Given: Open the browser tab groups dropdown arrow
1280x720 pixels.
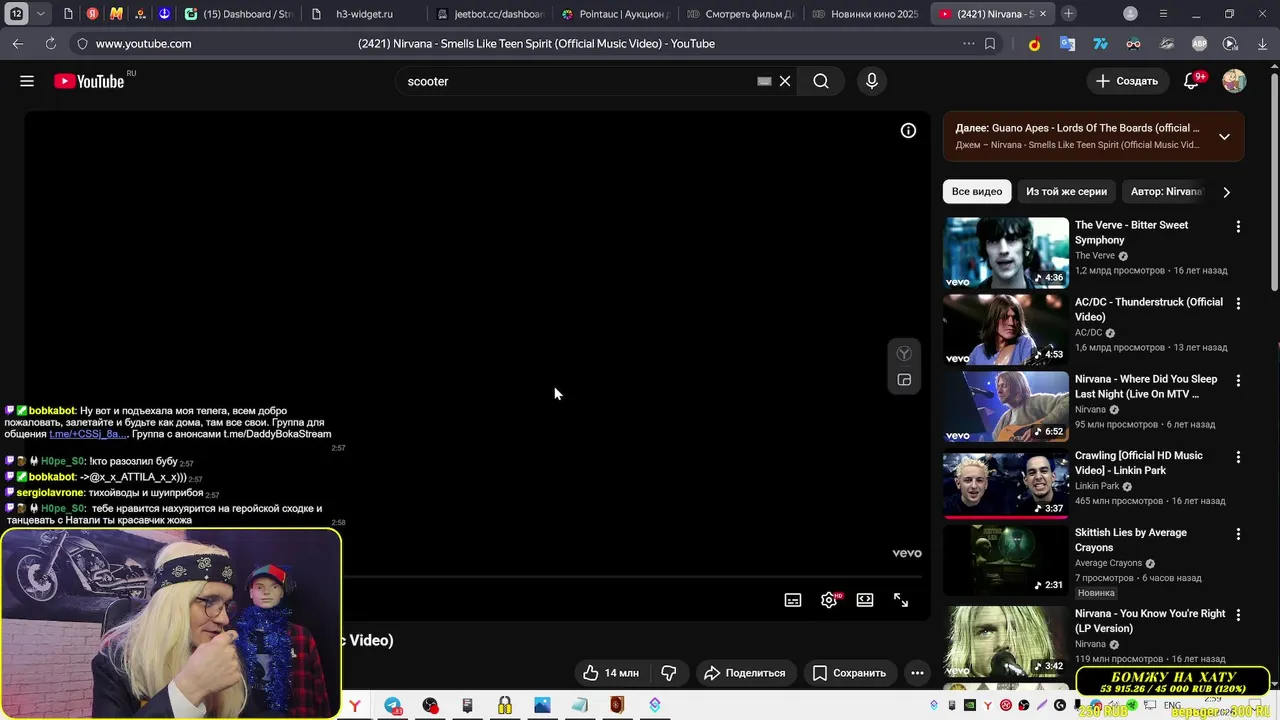Looking at the screenshot, I should coord(40,14).
